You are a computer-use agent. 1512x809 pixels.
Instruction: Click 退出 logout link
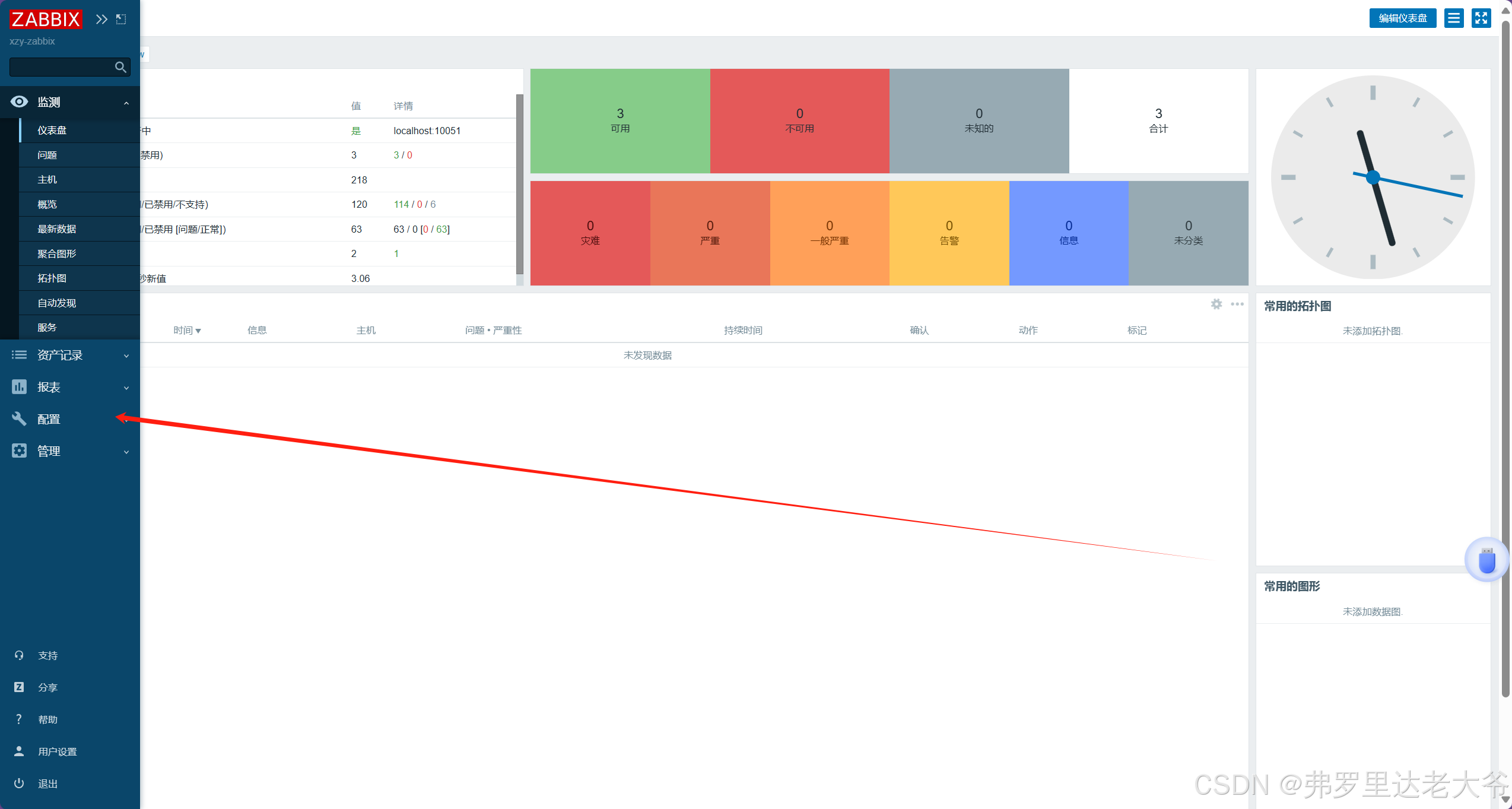point(47,783)
